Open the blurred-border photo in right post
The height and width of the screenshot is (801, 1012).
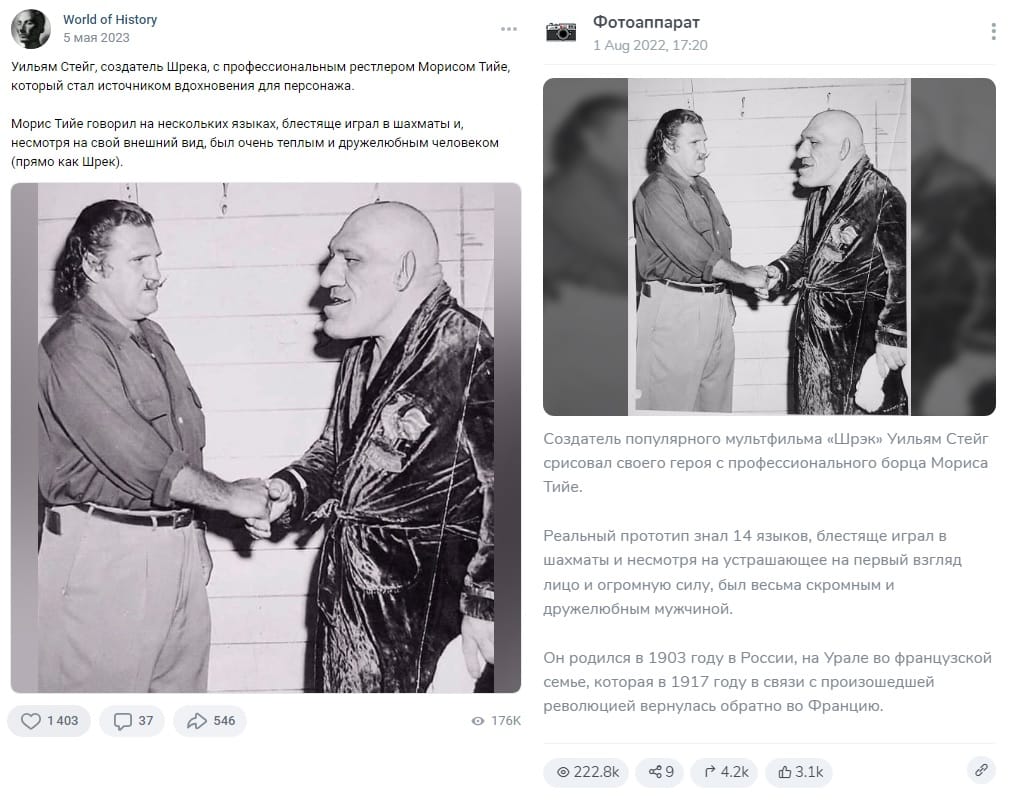(769, 247)
